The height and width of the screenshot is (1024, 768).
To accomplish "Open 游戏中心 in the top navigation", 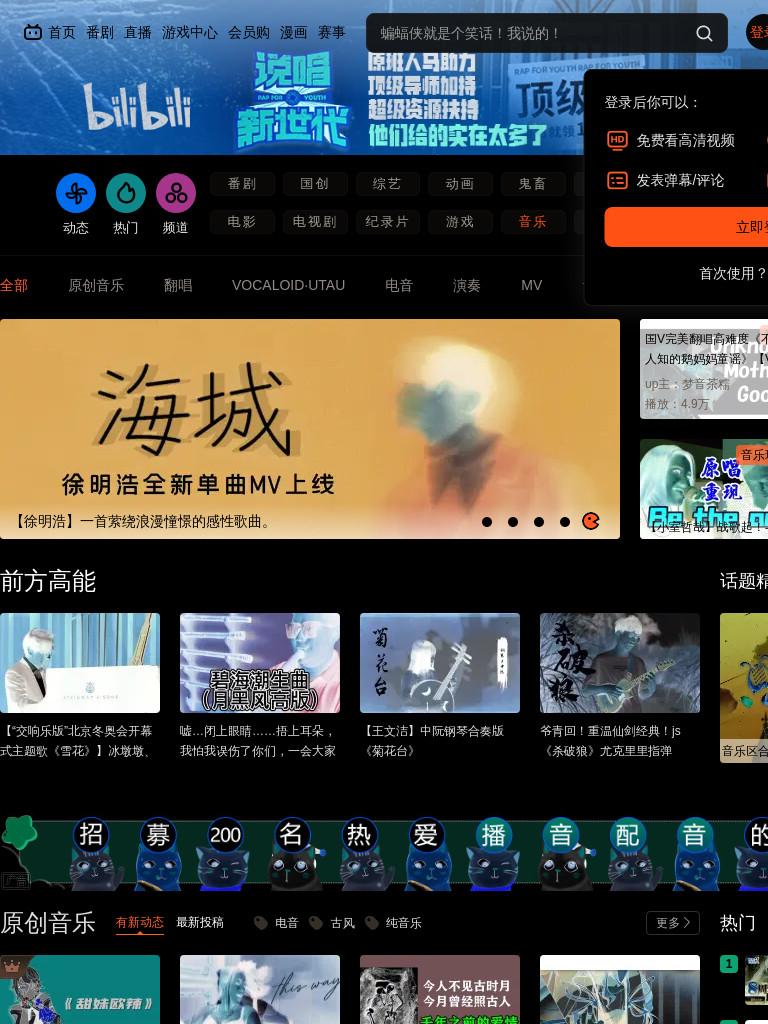I will [x=189, y=33].
